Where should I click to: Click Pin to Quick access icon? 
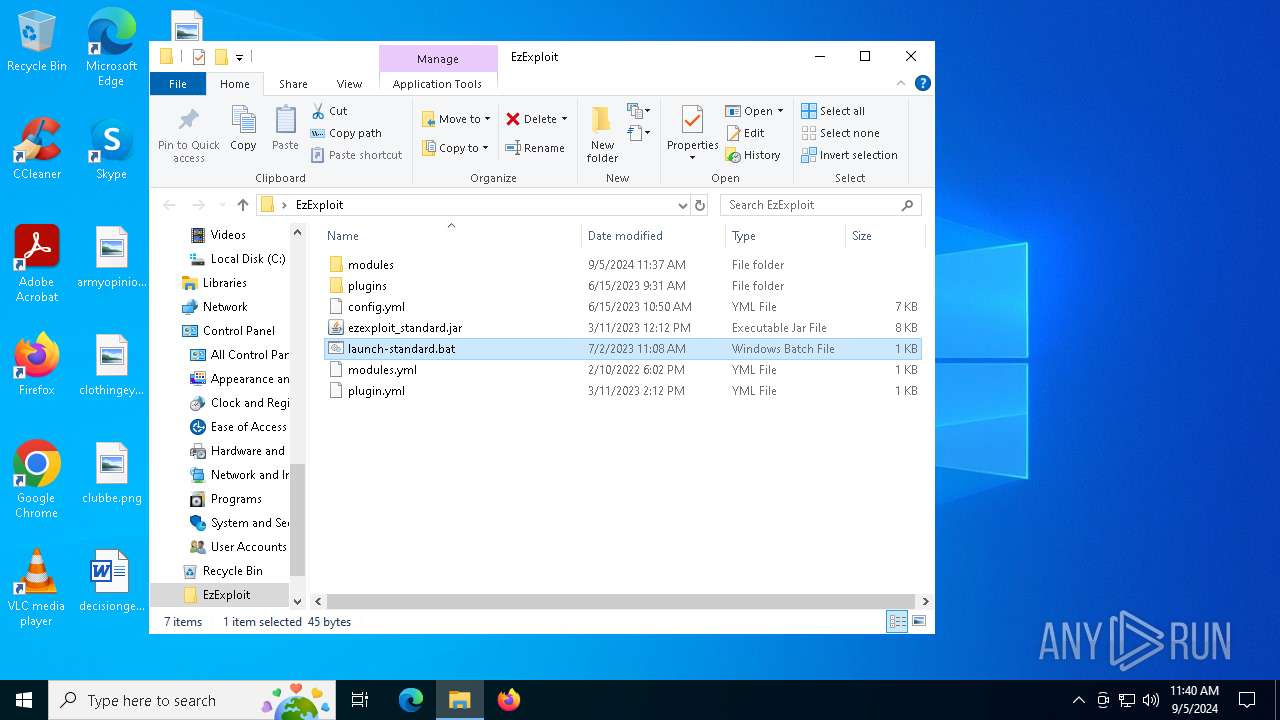click(x=188, y=134)
